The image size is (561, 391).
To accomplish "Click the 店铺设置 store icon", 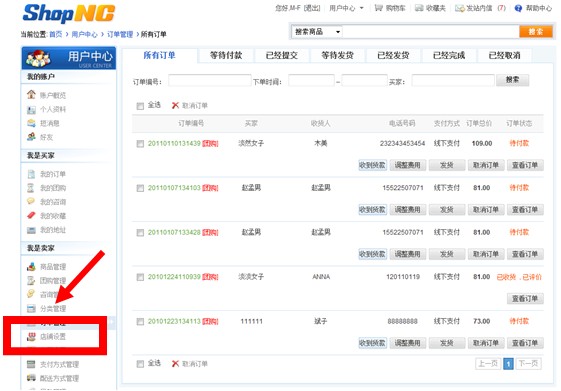I will point(31,336).
